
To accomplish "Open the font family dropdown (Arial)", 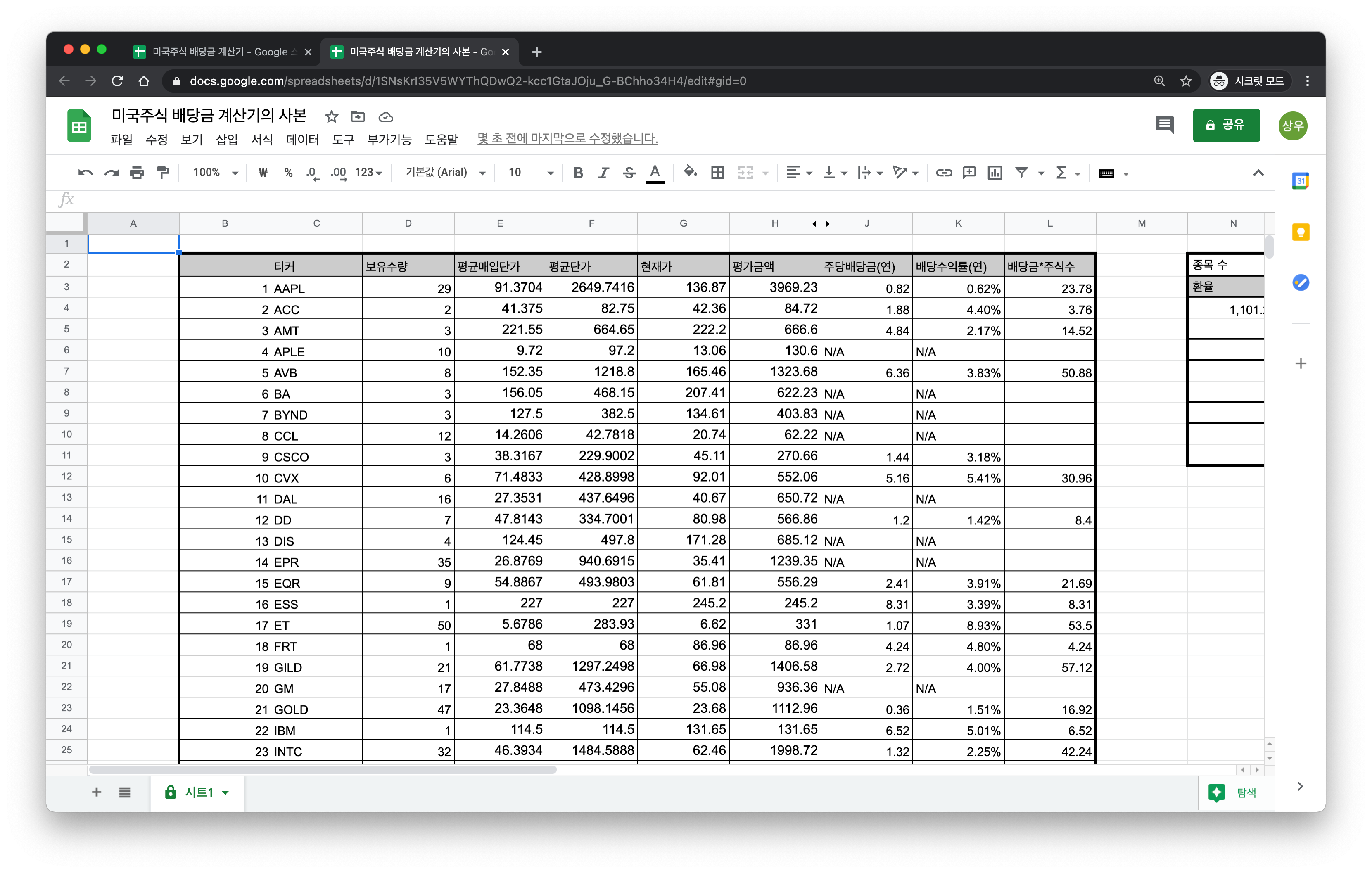I will (x=445, y=173).
